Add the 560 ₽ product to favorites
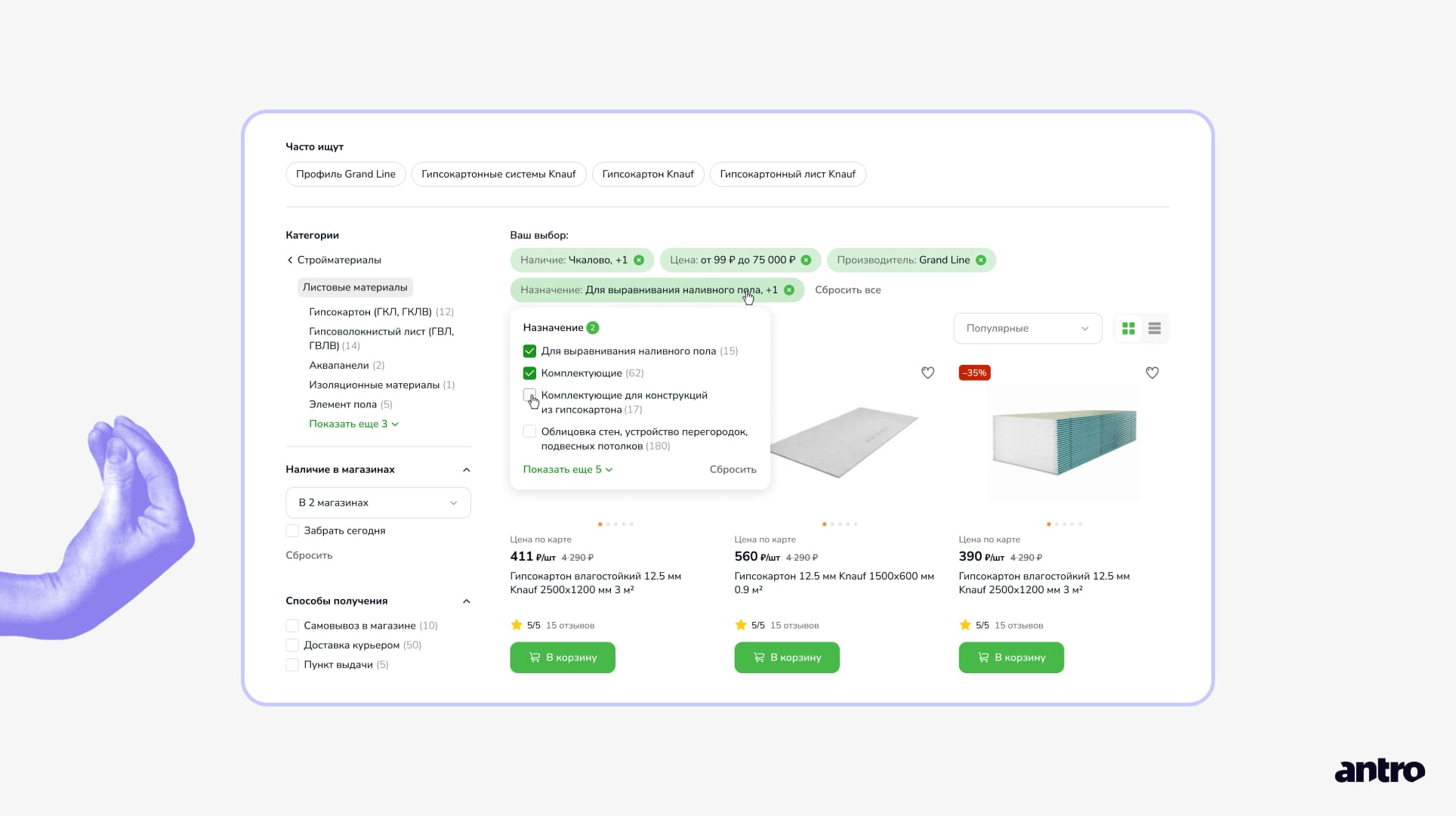Image resolution: width=1456 pixels, height=816 pixels. (927, 372)
